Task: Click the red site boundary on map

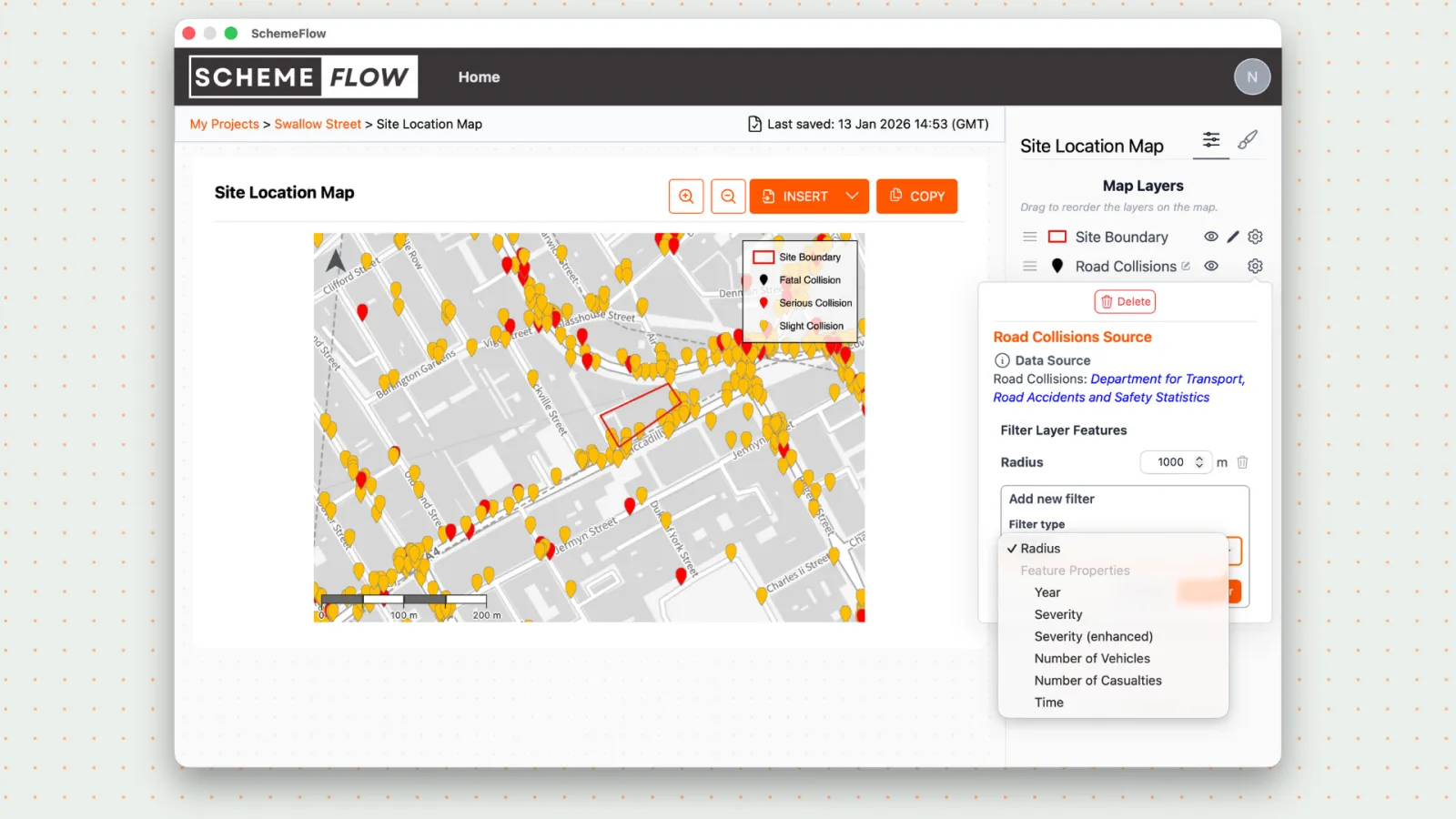Action: coord(640,414)
